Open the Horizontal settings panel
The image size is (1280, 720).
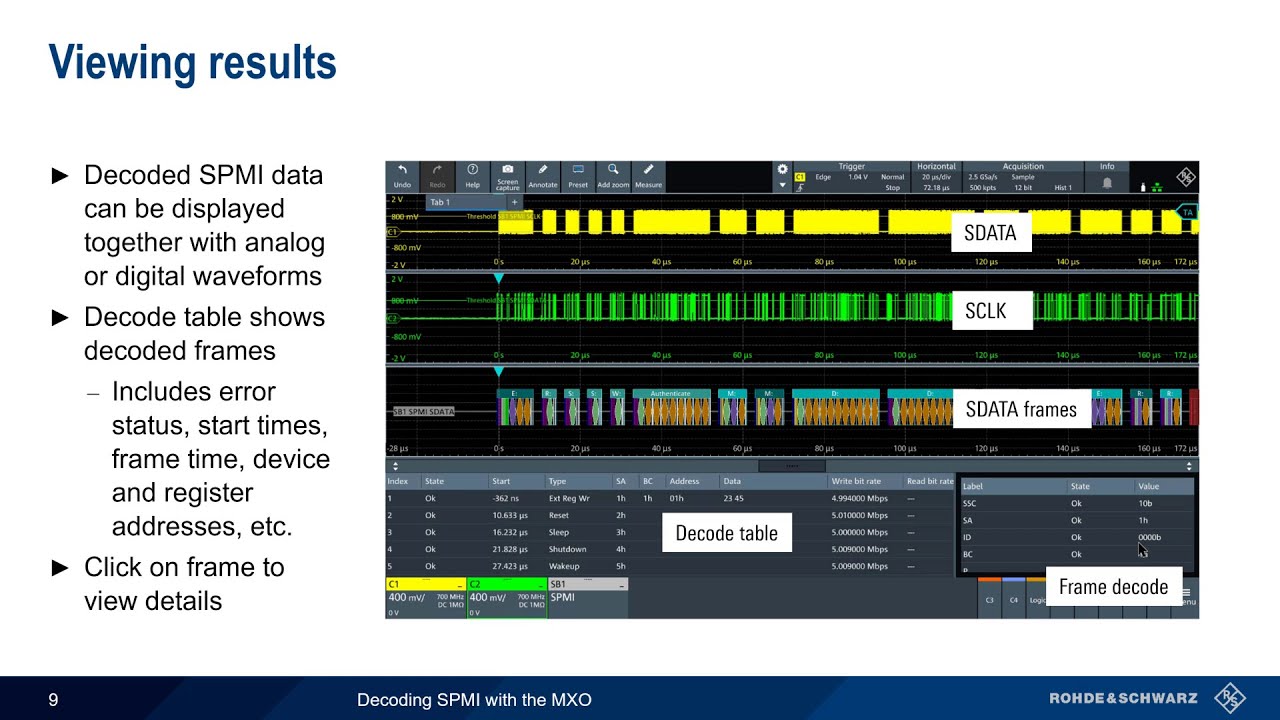936,177
